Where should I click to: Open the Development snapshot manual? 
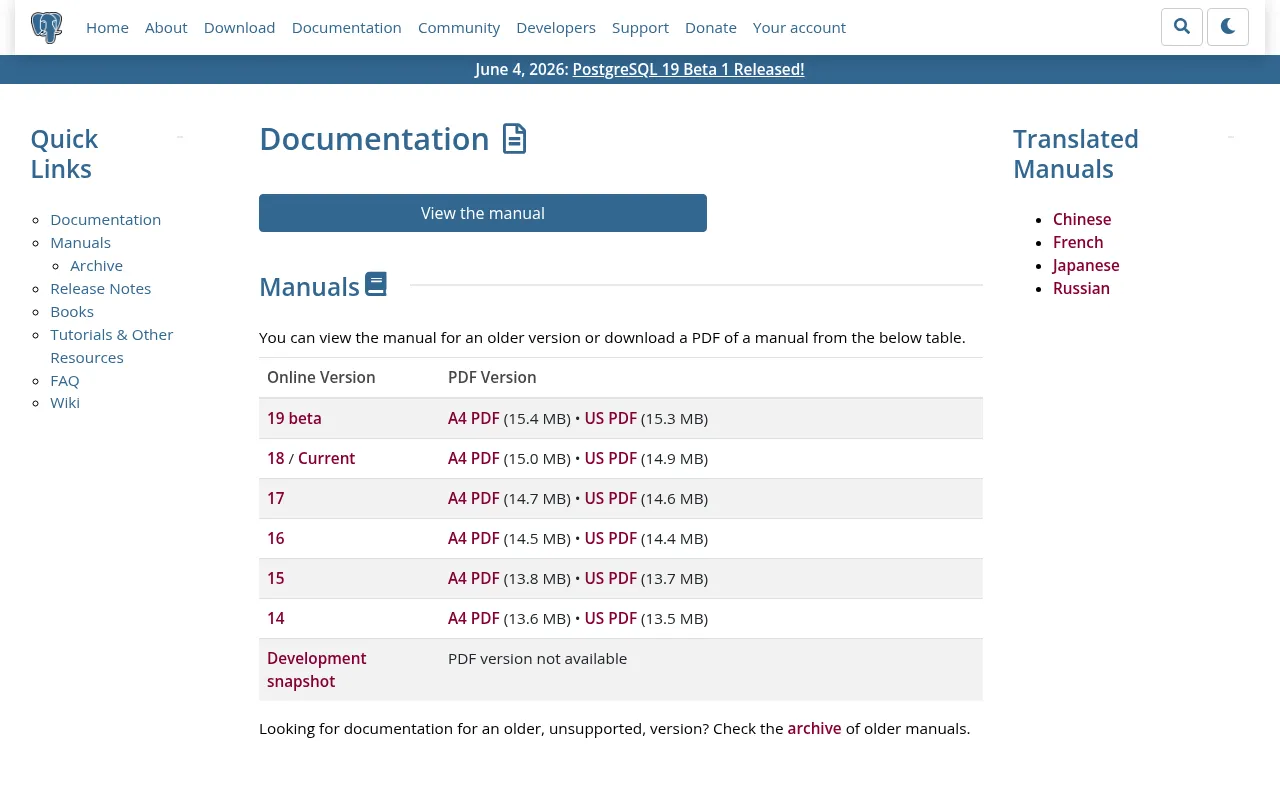click(x=317, y=670)
